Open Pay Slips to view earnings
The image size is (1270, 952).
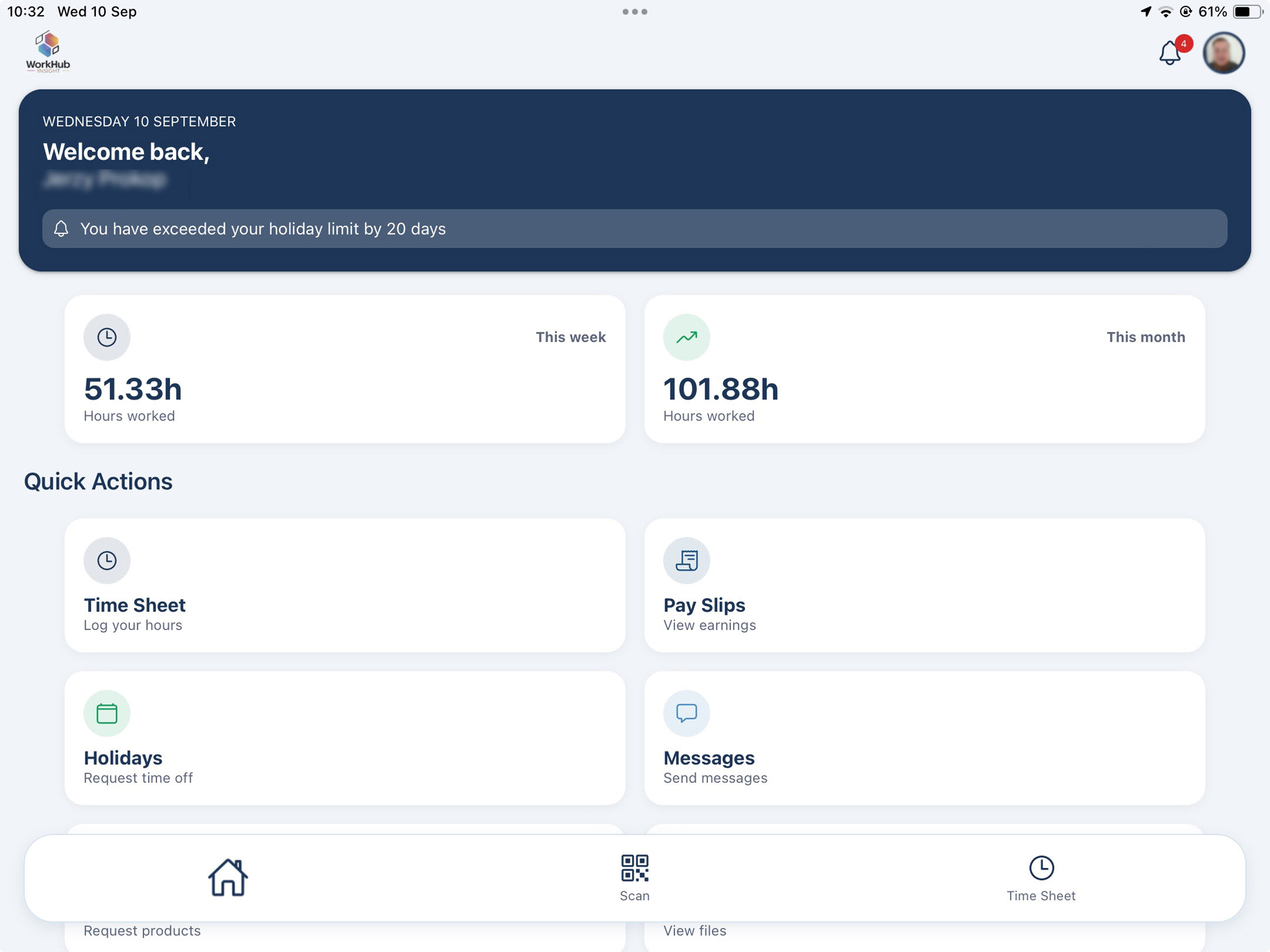[924, 585]
